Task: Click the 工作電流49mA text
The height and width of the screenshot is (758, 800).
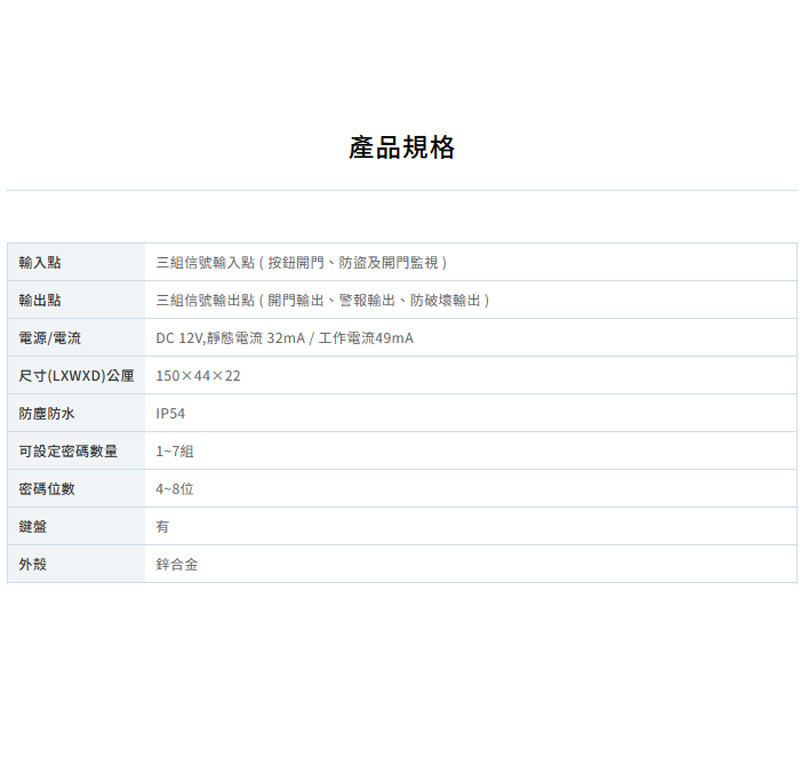Action: (x=366, y=338)
